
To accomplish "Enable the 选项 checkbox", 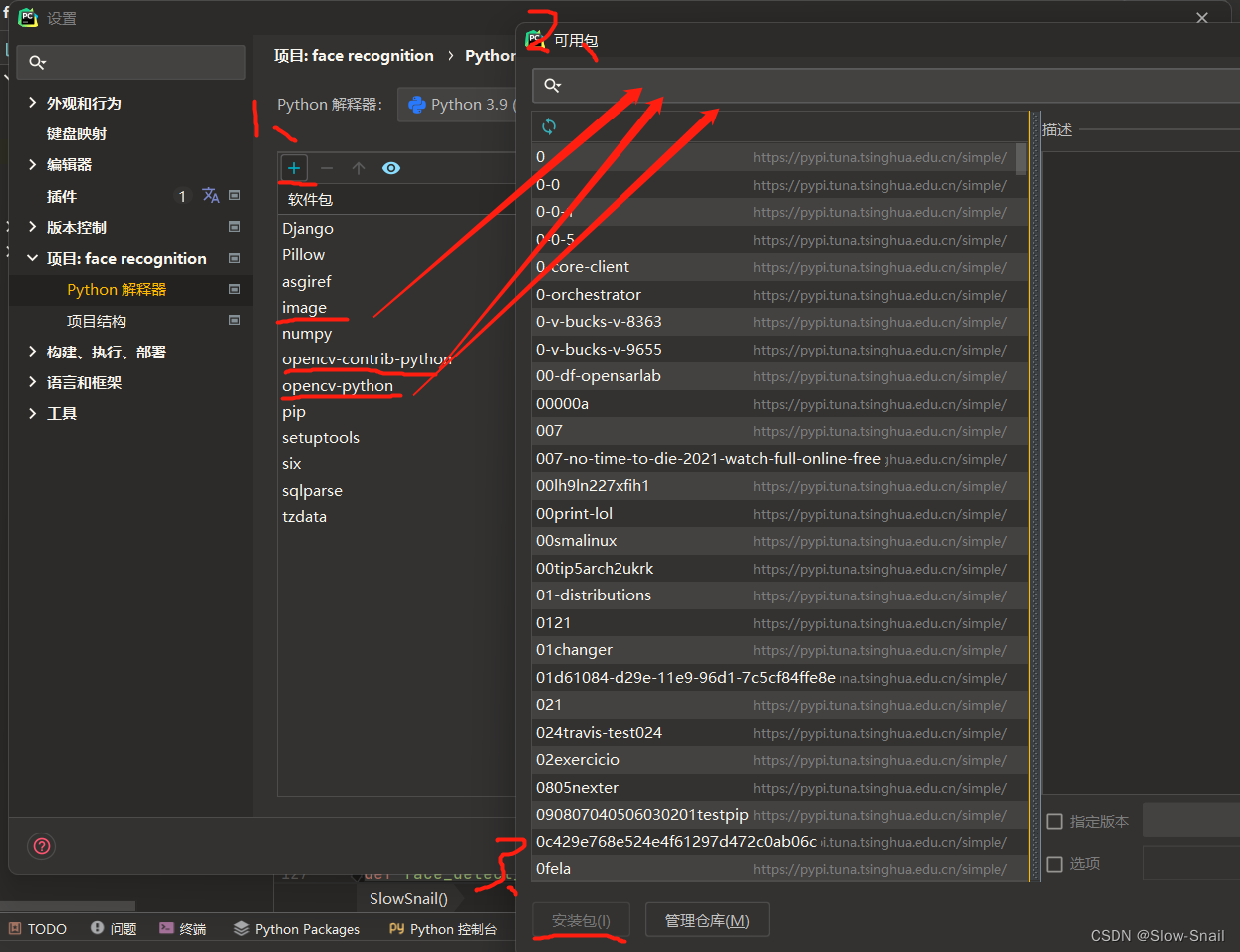I will (x=1055, y=864).
